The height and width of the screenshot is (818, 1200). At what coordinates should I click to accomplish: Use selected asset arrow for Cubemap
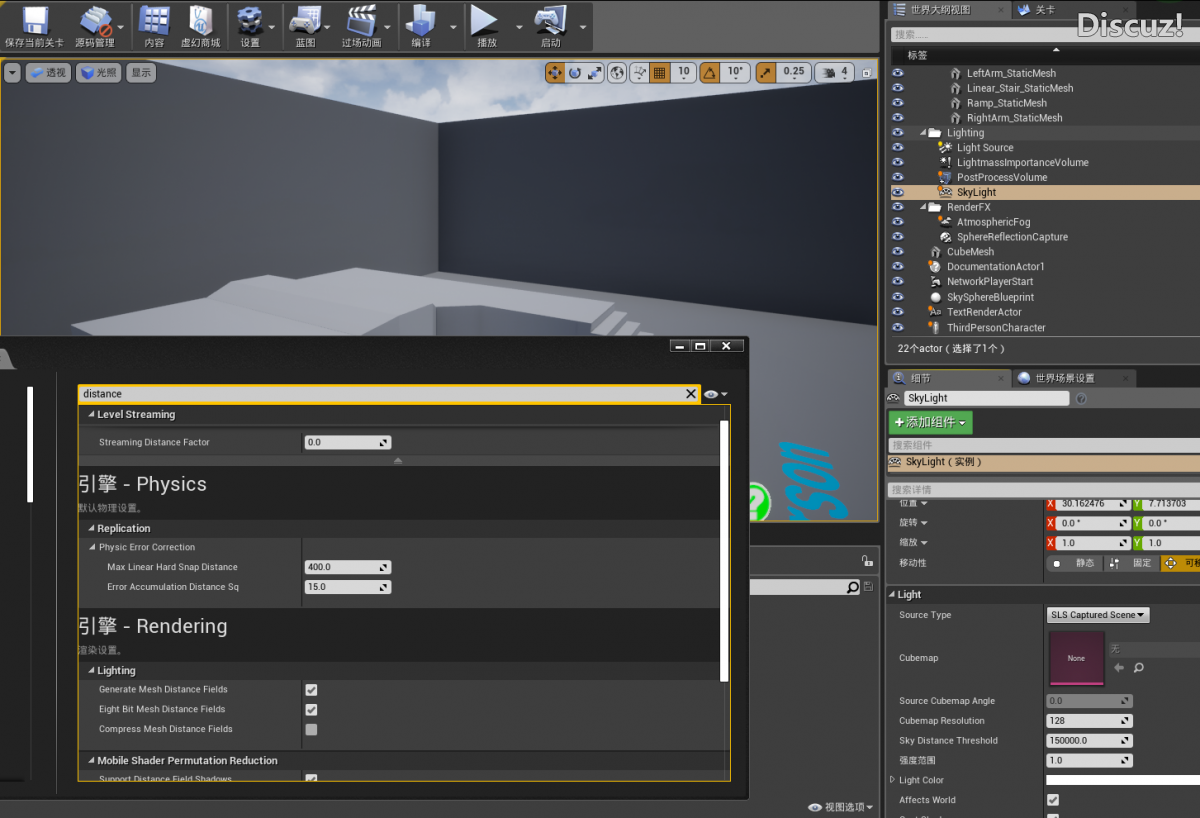point(1119,667)
